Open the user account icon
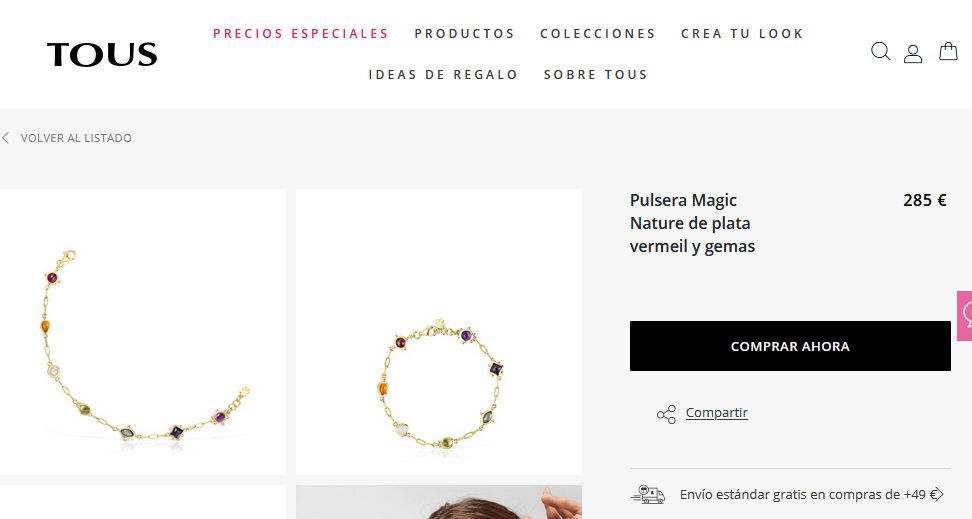972x519 pixels. (912, 54)
